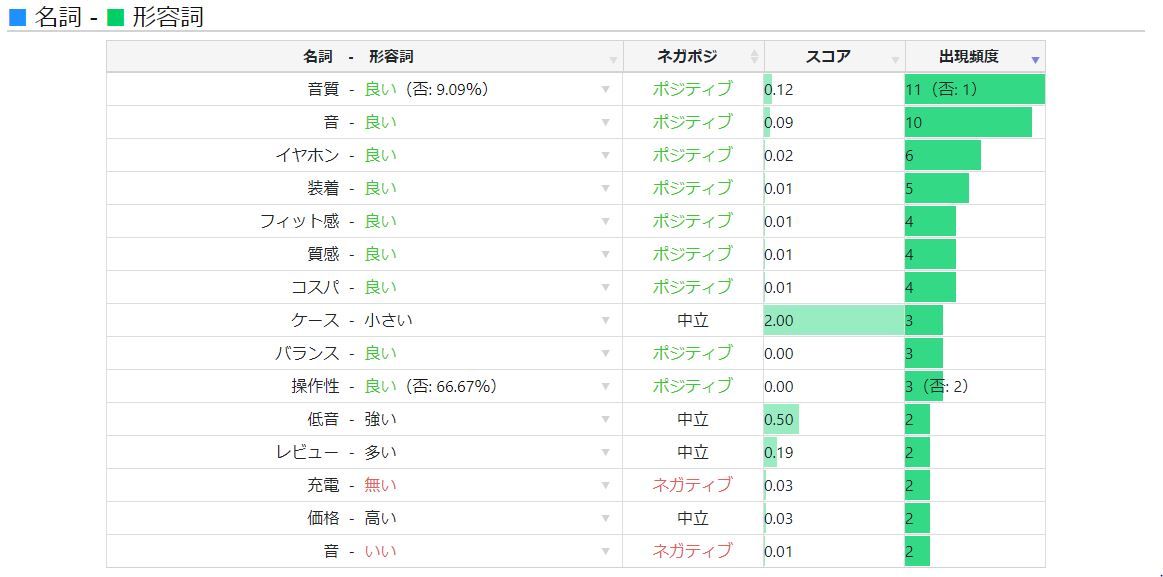
Task: Click the blue 名詞 legend square
Action: 17,17
